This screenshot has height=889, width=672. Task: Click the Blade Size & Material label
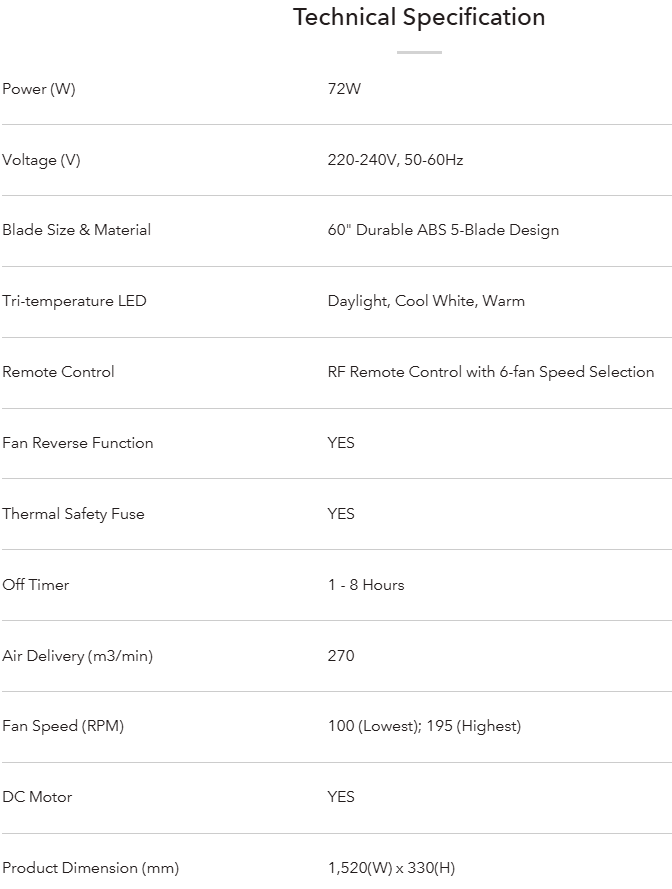tap(77, 230)
